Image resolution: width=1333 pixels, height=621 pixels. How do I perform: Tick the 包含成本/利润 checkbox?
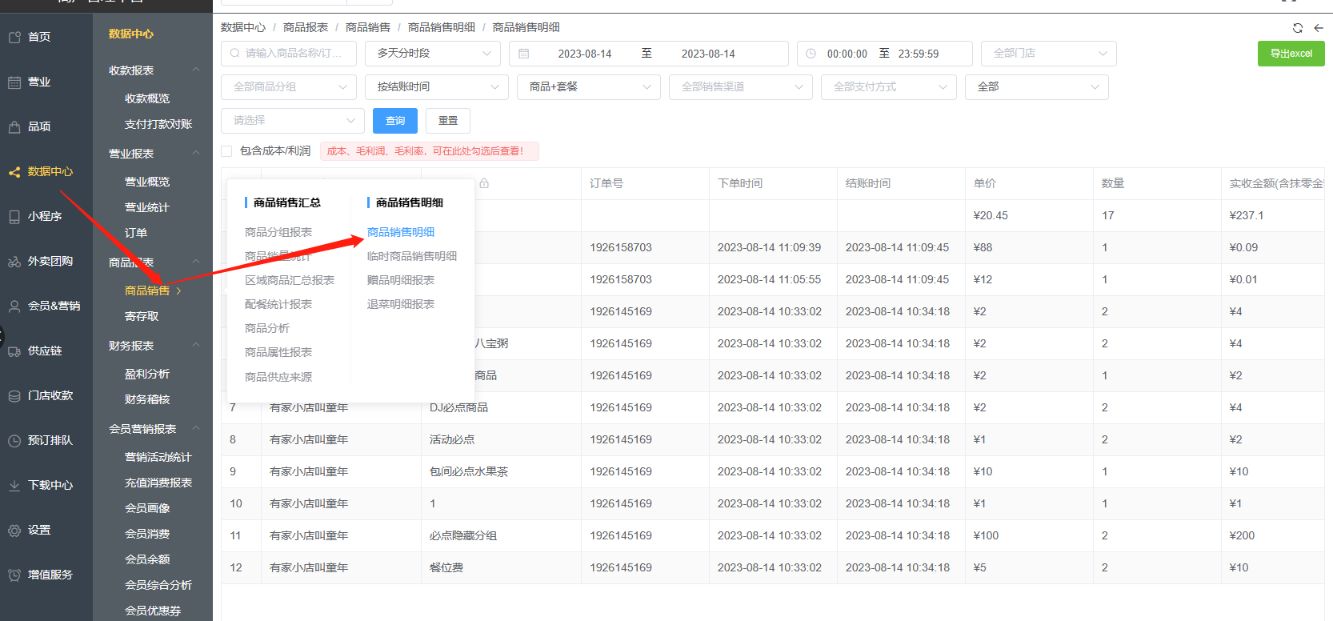coord(227,151)
